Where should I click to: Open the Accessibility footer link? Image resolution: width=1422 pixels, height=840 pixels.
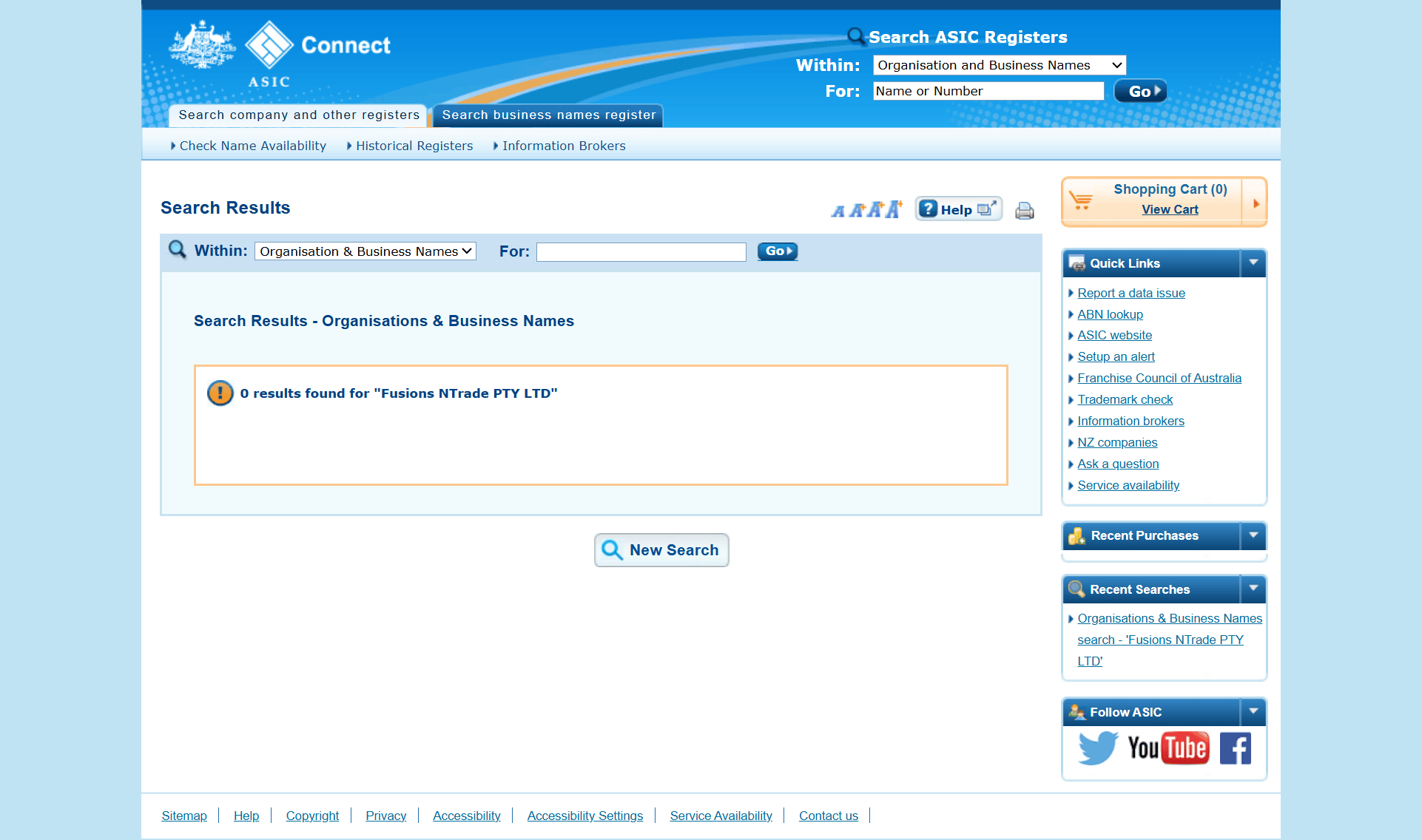pos(467,816)
